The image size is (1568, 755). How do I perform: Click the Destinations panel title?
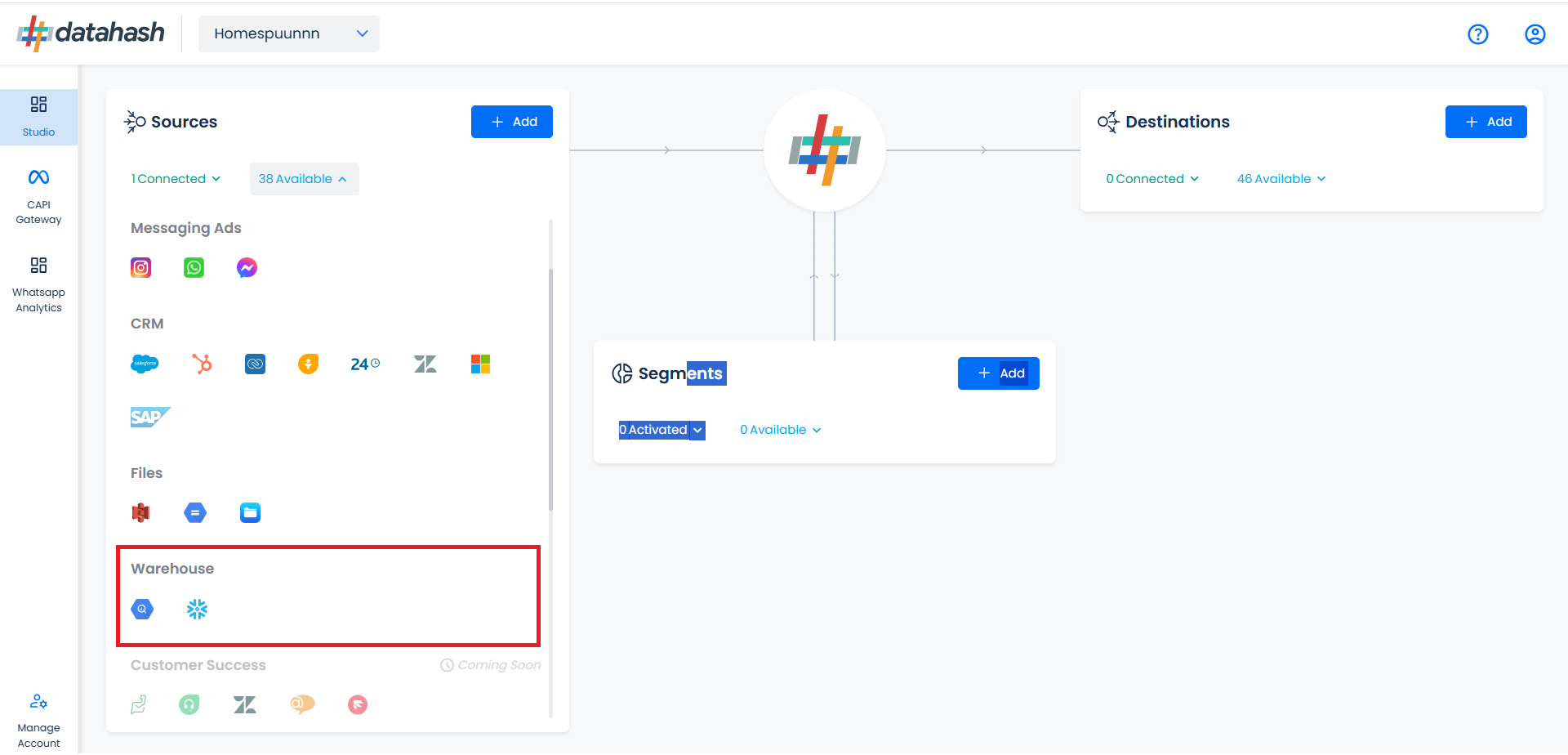click(x=1178, y=122)
